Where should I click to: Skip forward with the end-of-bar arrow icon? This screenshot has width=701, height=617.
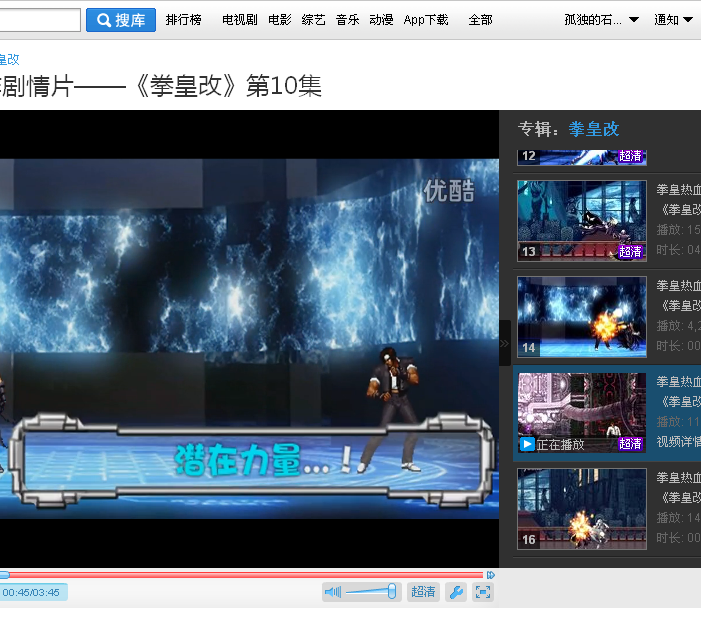[491, 575]
